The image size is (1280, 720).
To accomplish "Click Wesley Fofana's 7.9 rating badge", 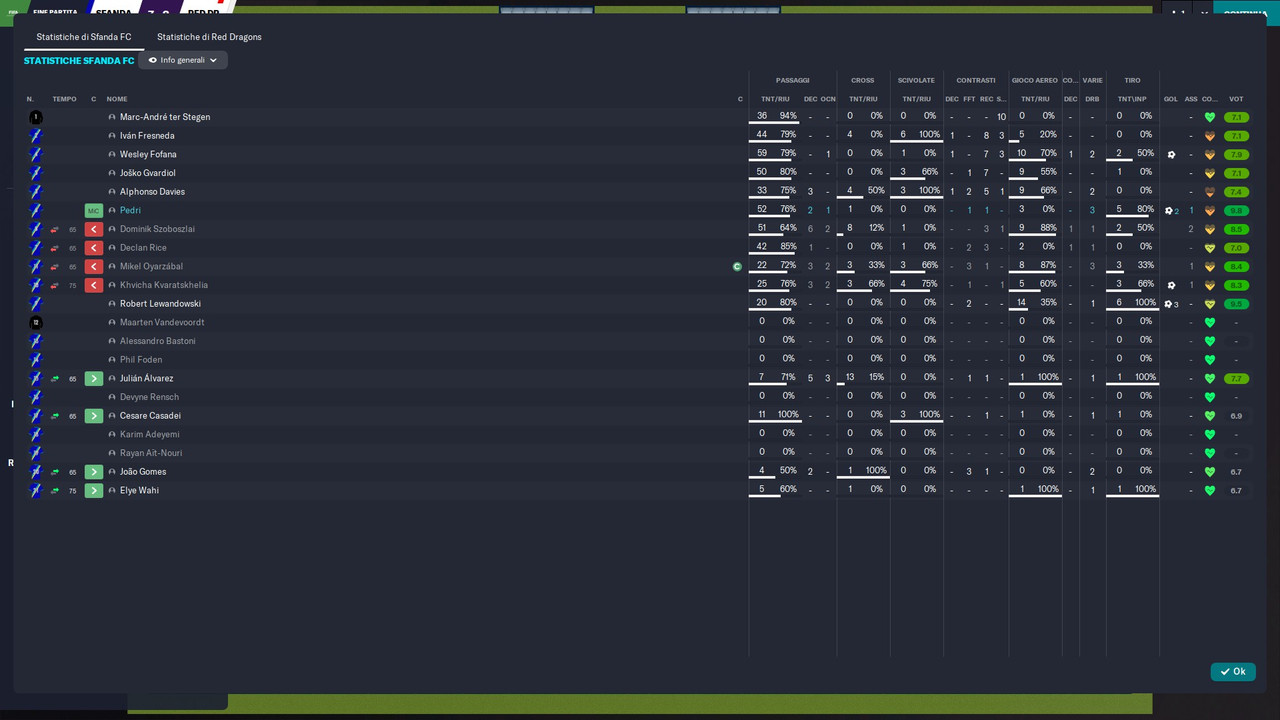I will [x=1236, y=155].
